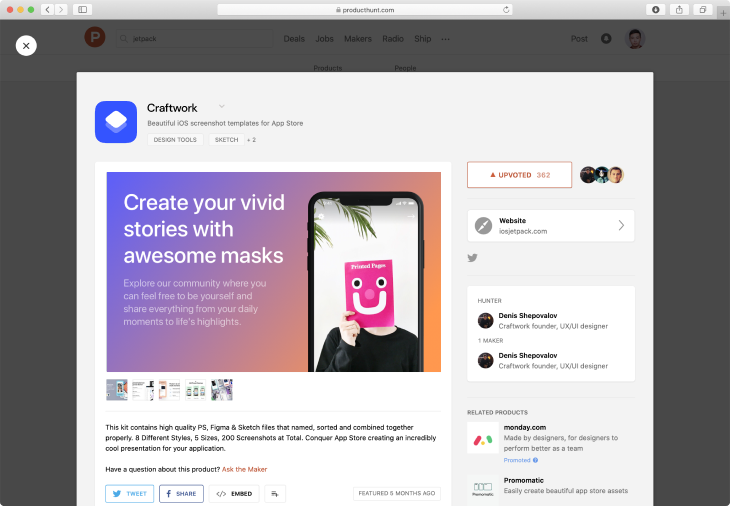Click the TWEET share button
The image size is (730, 506).
pyautogui.click(x=129, y=494)
